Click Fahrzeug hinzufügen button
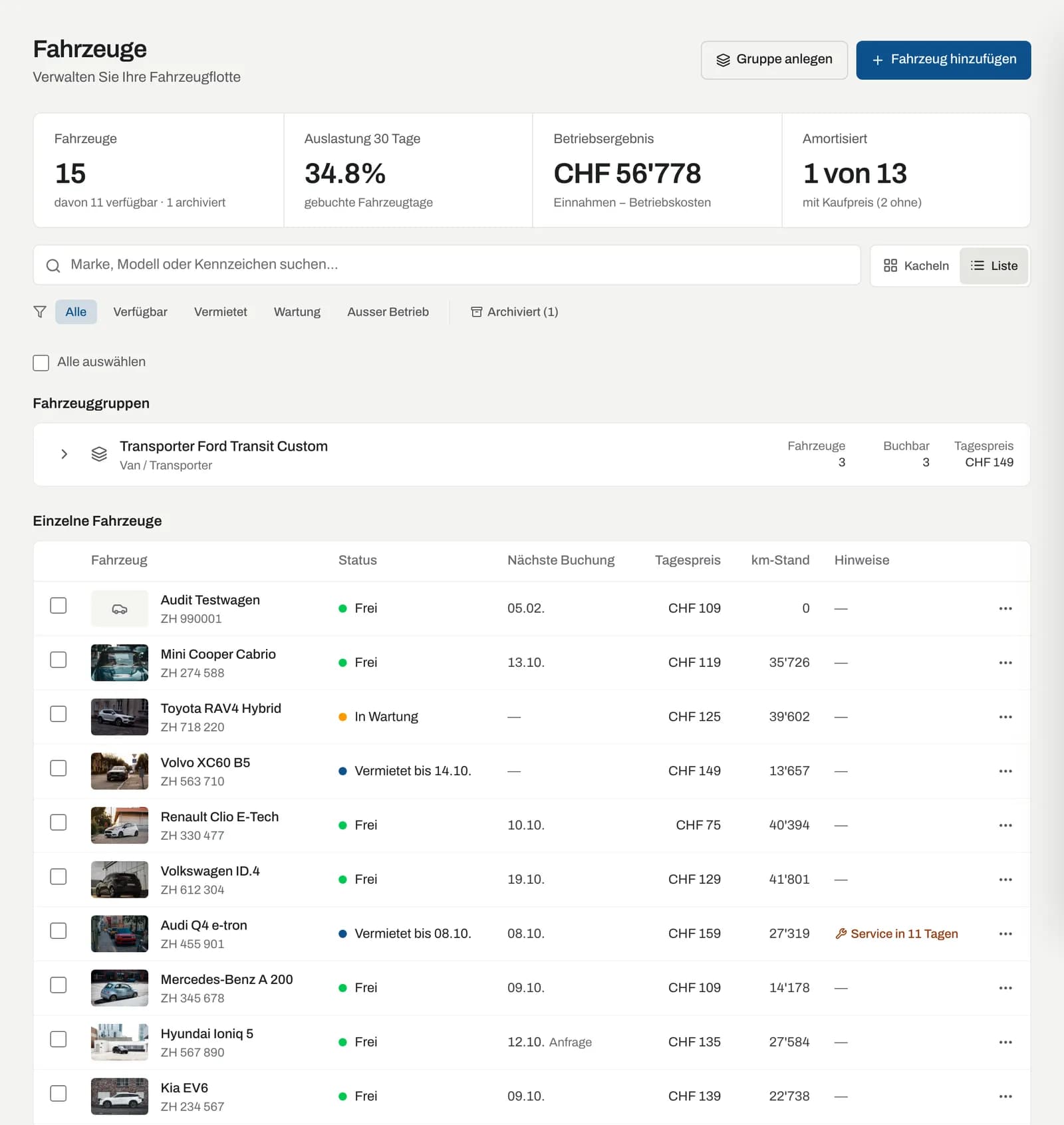This screenshot has height=1125, width=1064. click(x=943, y=60)
